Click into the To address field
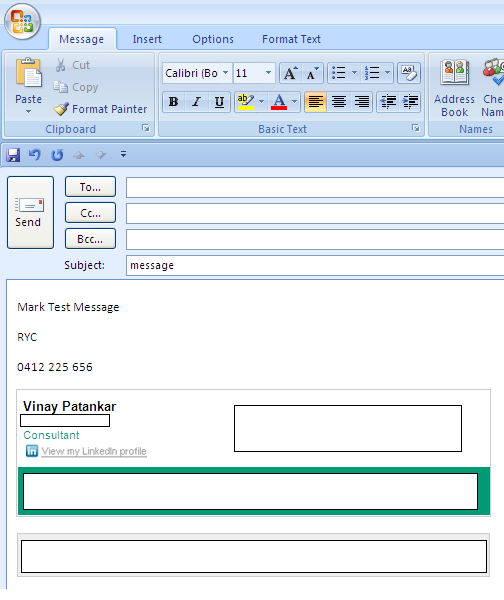504x600 pixels. coord(315,187)
